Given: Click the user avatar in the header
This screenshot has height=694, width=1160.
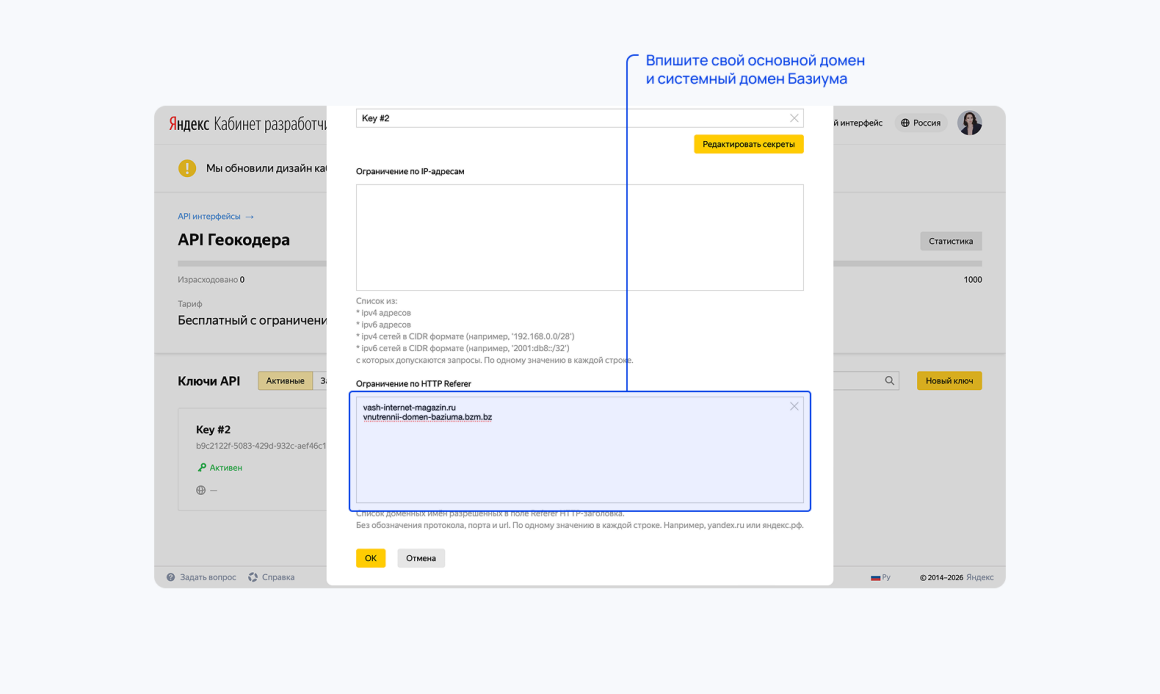Looking at the screenshot, I should [969, 123].
